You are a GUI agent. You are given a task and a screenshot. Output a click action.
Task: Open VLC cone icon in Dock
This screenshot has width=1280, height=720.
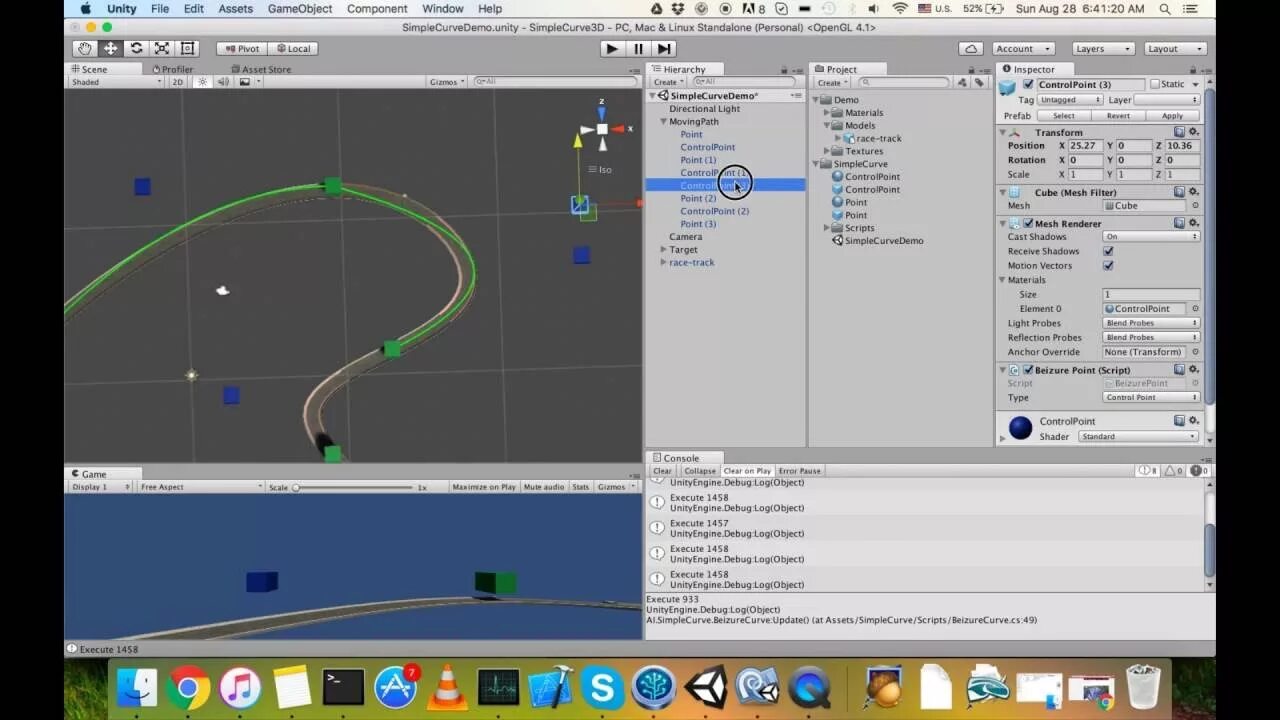pyautogui.click(x=447, y=687)
